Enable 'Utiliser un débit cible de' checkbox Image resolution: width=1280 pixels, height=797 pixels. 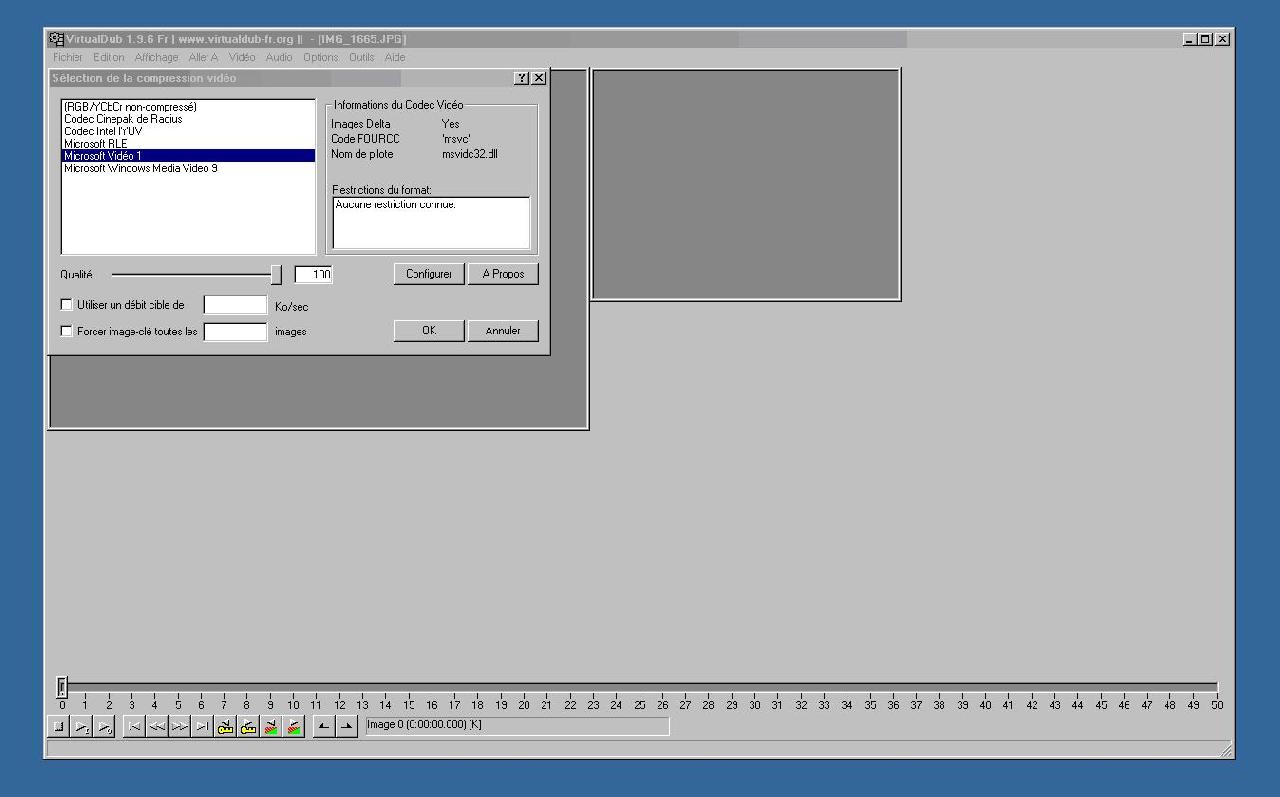point(67,305)
